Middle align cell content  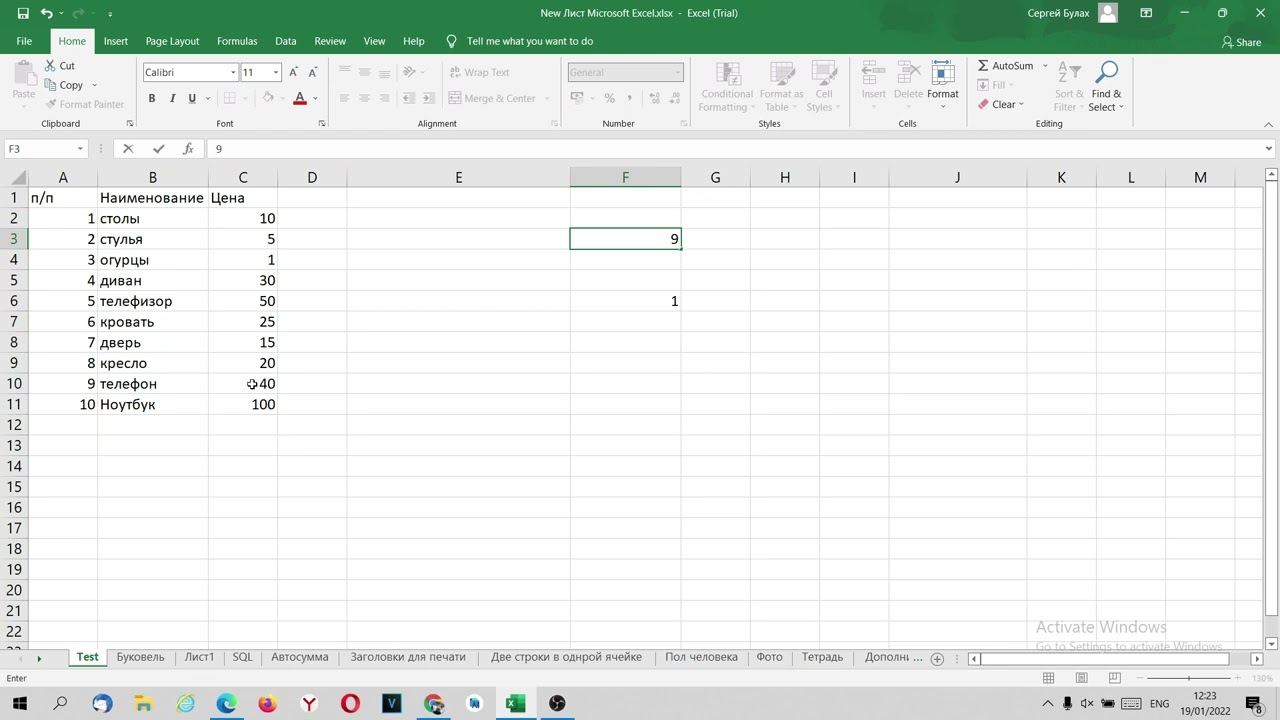pos(364,72)
